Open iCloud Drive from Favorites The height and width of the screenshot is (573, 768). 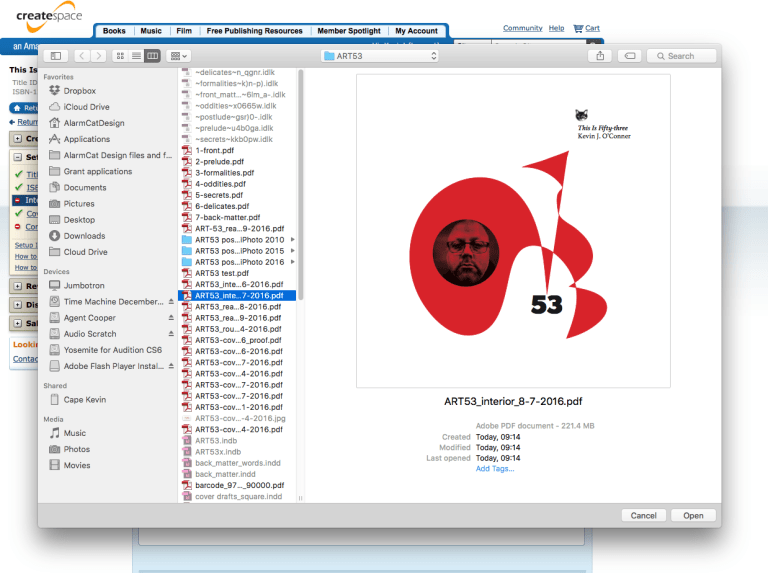(86, 107)
